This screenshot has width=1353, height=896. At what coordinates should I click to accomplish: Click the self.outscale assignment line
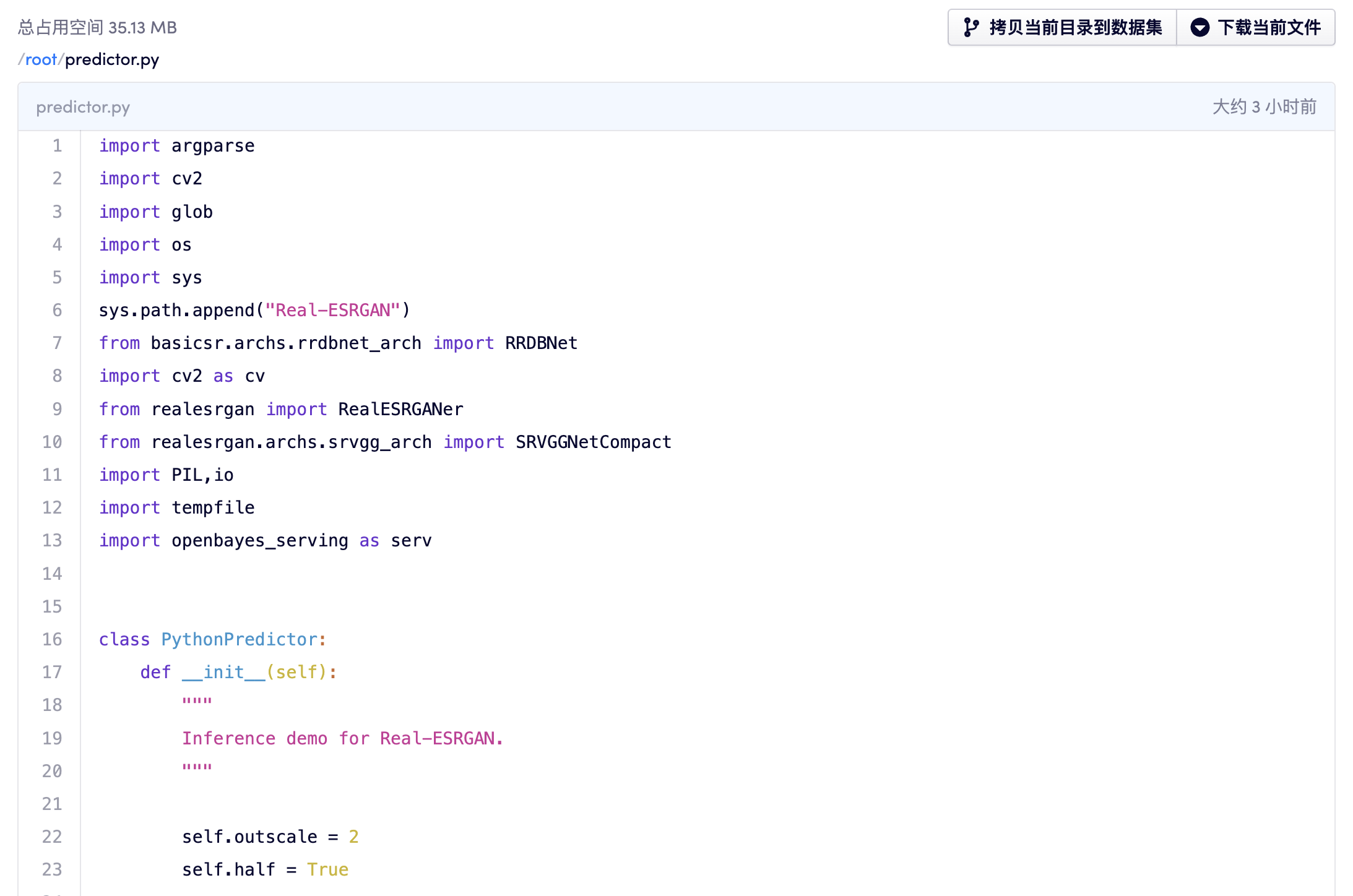[x=270, y=837]
